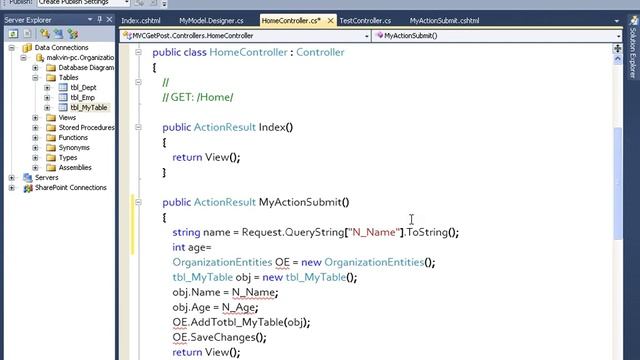Click the Tables folder icon

coord(51,78)
